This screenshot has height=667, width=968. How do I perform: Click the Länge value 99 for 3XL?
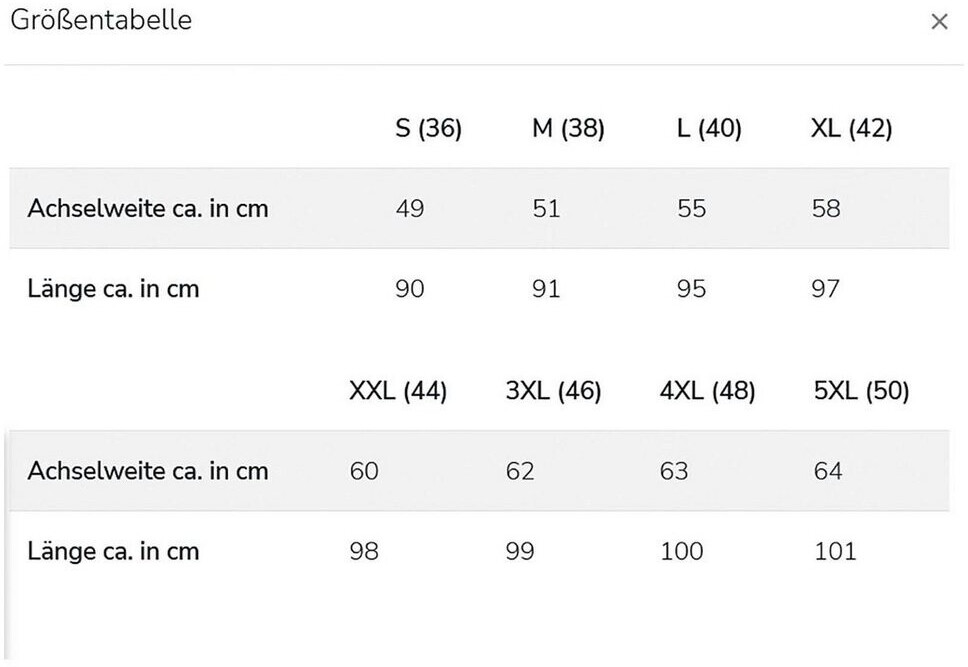click(x=520, y=551)
